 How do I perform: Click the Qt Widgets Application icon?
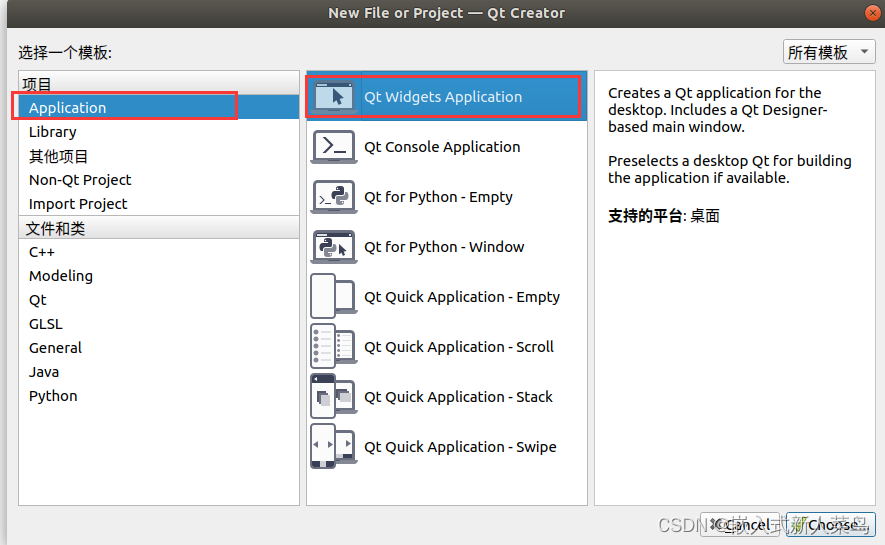(334, 96)
